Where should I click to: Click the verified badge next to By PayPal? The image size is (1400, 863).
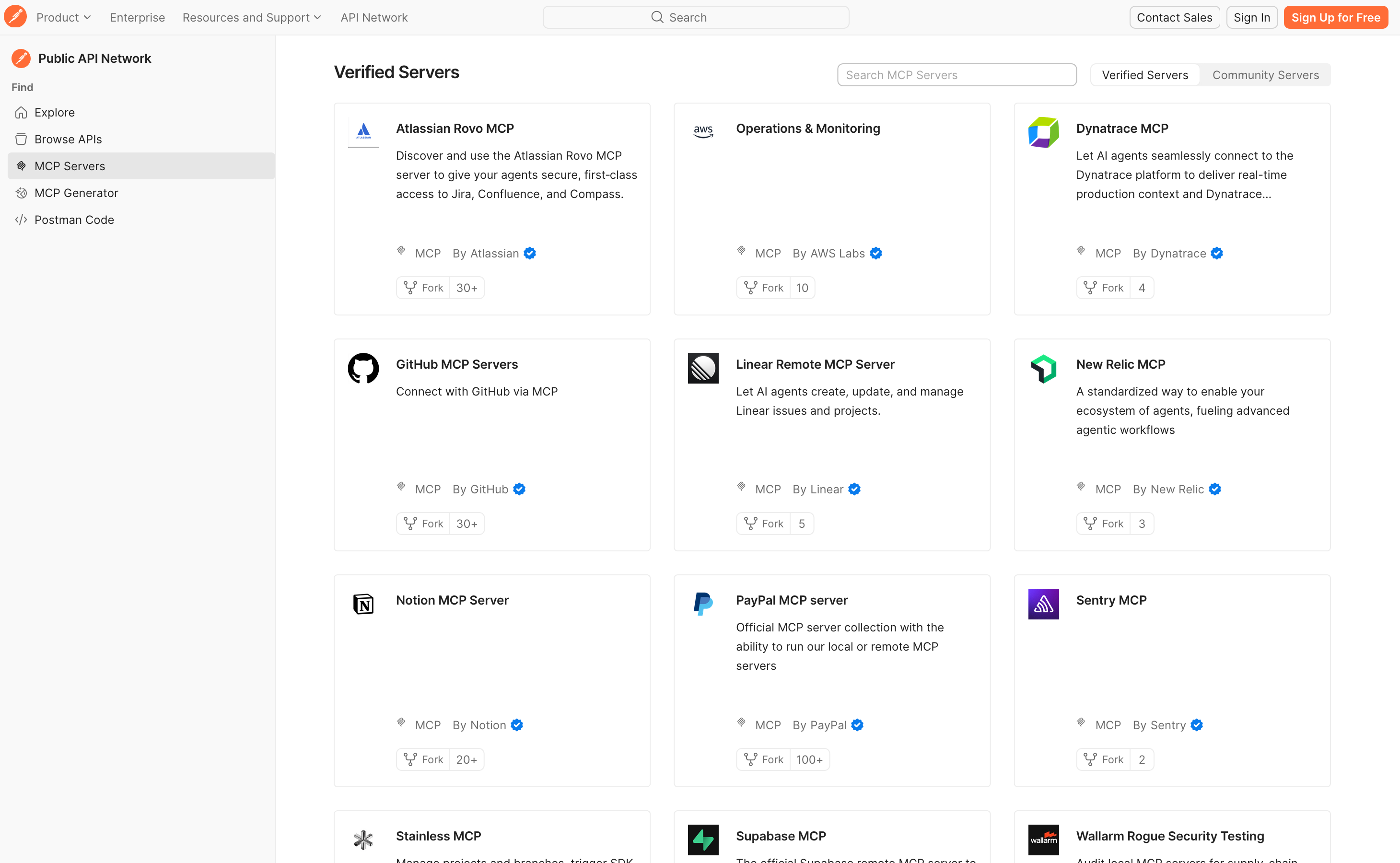[x=857, y=725]
